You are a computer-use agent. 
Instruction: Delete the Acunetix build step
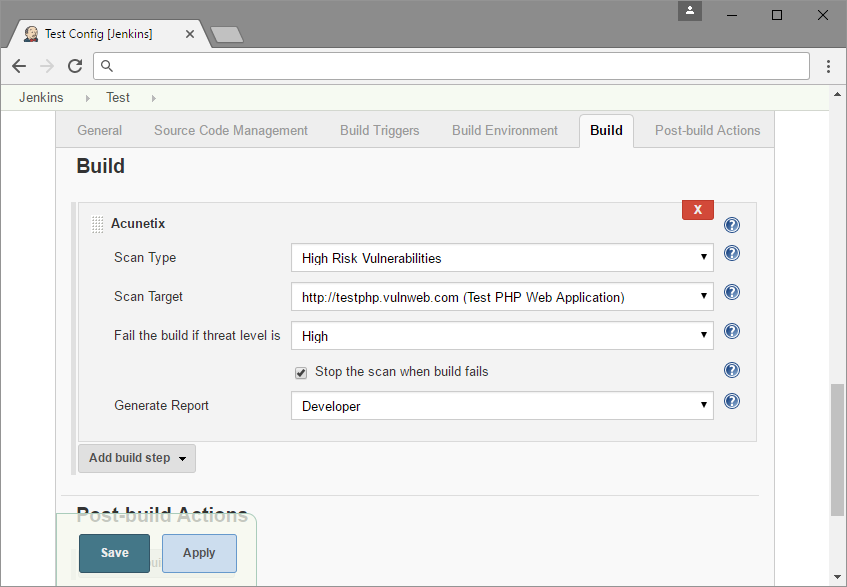click(697, 209)
